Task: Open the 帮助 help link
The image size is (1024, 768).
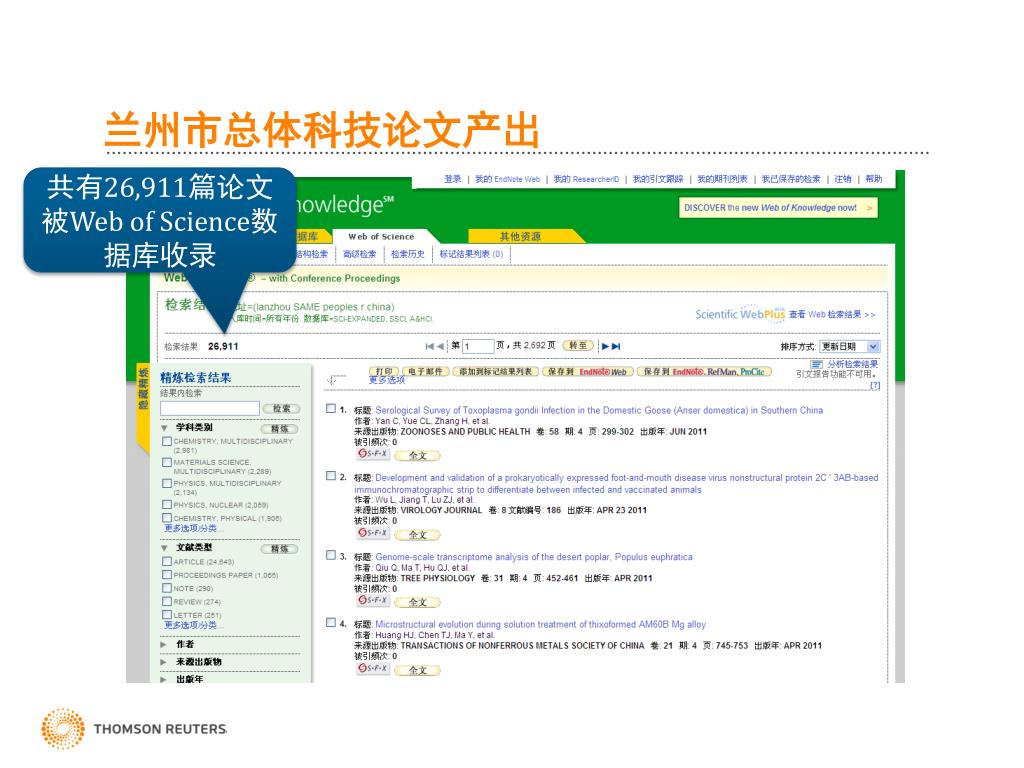Action: click(x=874, y=179)
